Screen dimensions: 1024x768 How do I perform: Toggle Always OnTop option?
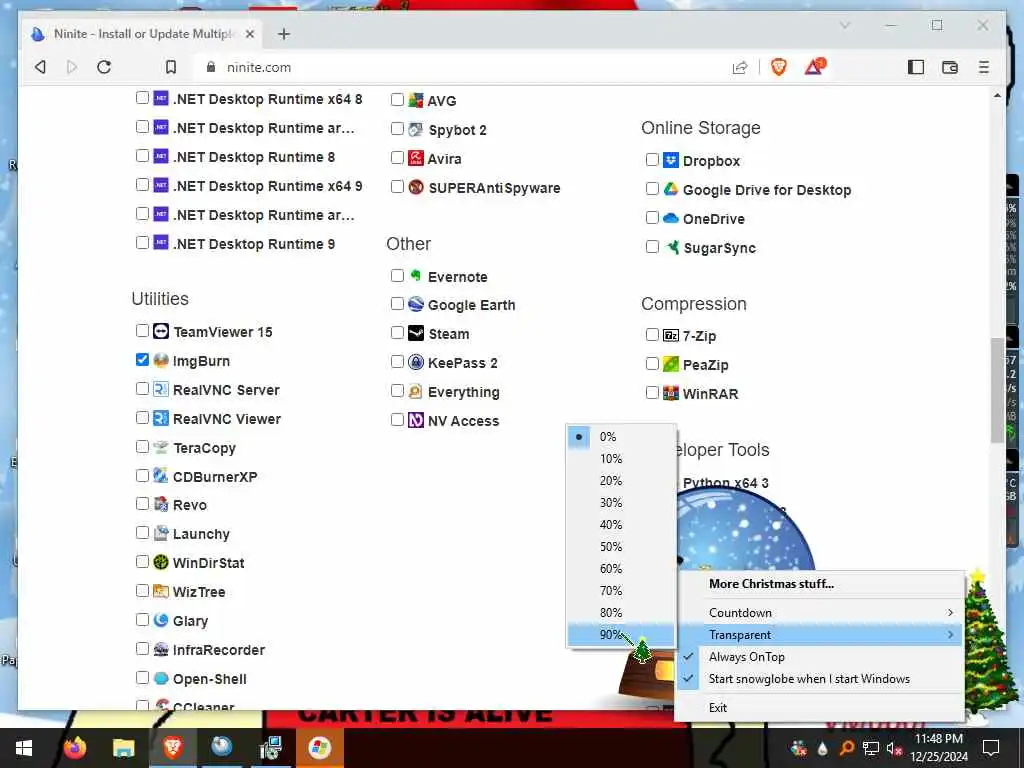(x=820, y=657)
